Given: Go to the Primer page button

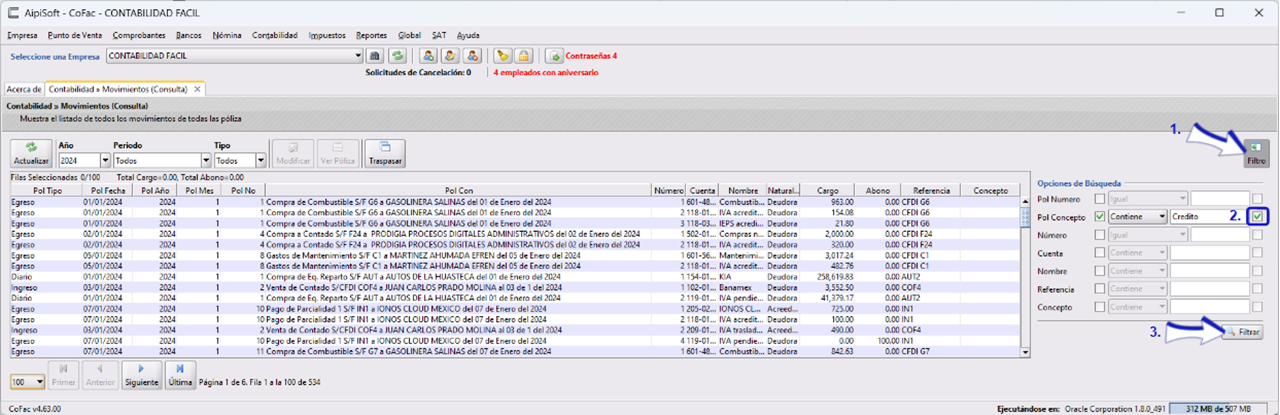Looking at the screenshot, I should [x=63, y=375].
